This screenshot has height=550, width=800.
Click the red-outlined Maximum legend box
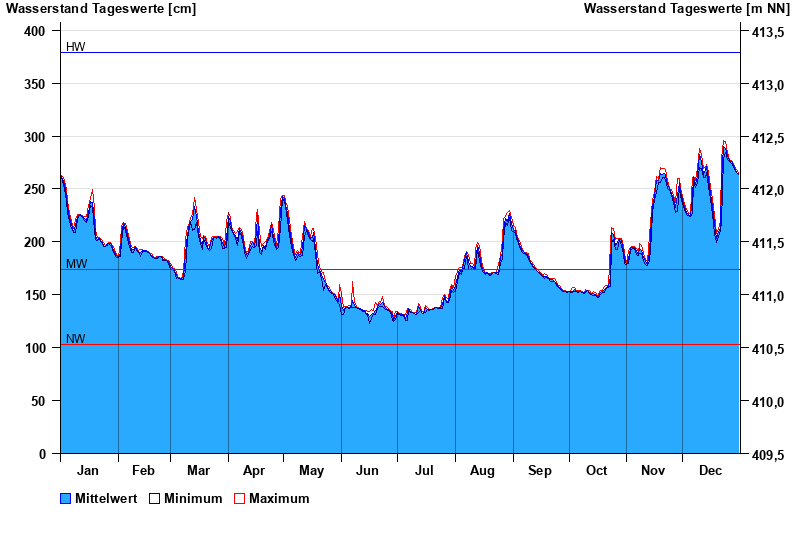(239, 498)
